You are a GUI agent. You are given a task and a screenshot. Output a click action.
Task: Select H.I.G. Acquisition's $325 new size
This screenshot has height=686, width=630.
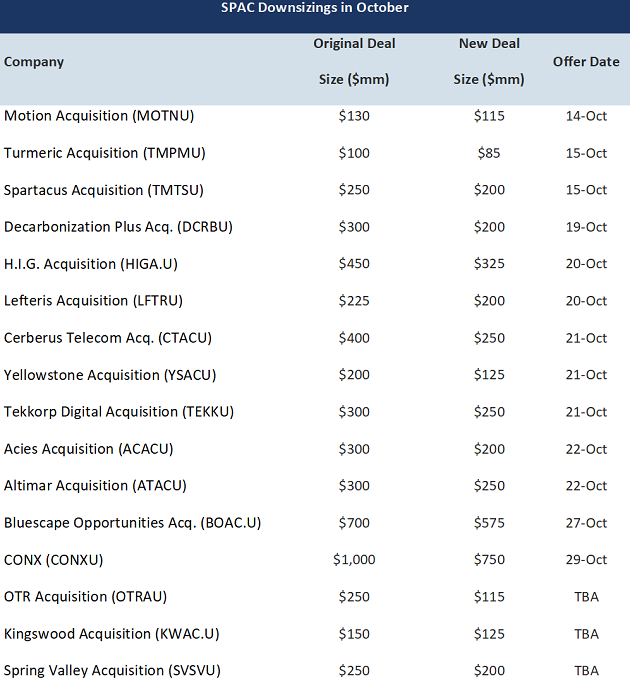coord(489,264)
